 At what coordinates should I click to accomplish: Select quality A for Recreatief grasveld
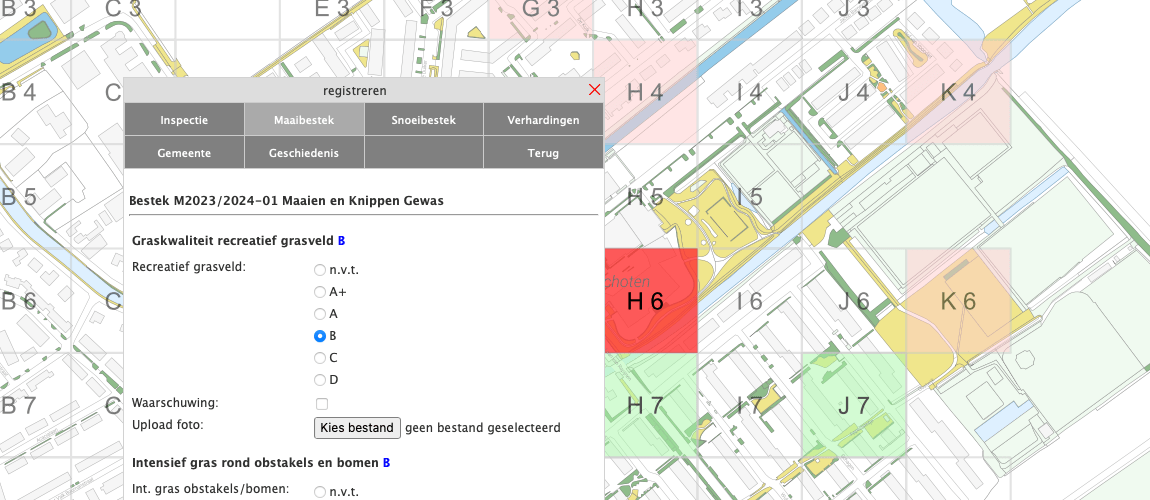point(320,314)
